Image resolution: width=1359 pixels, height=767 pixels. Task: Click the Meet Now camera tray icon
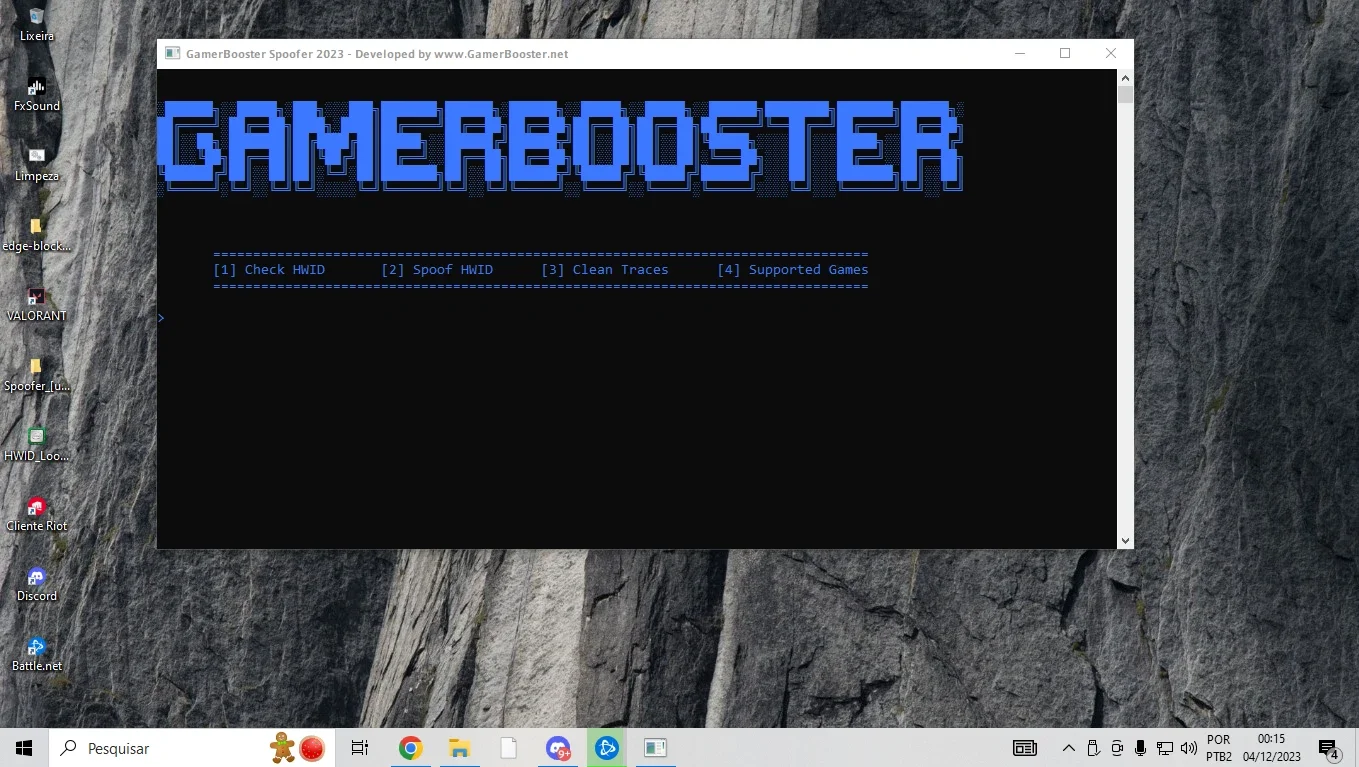[1117, 748]
